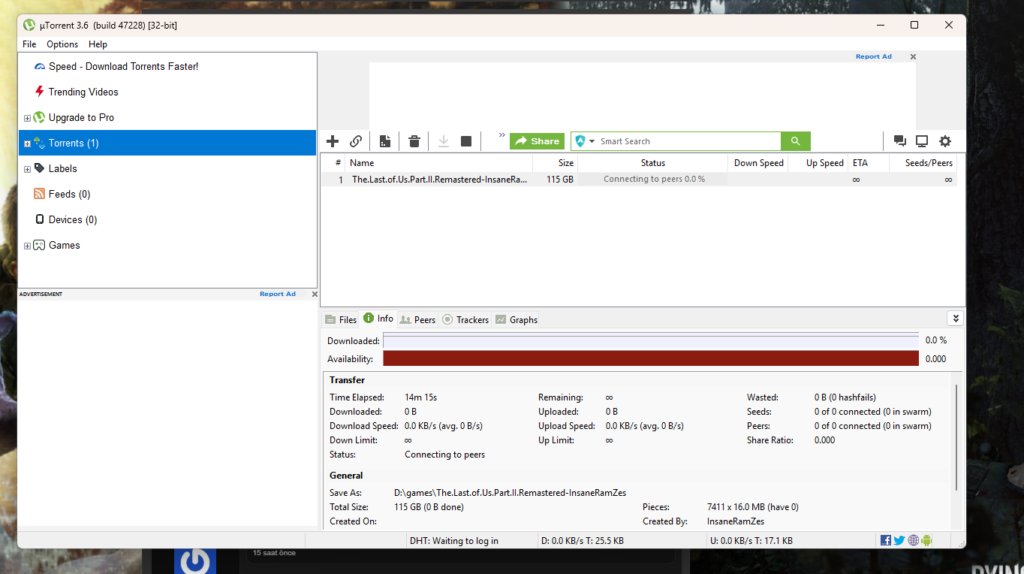The width and height of the screenshot is (1024, 574).
Task: Sort by Up Speed column header
Action: 818,163
